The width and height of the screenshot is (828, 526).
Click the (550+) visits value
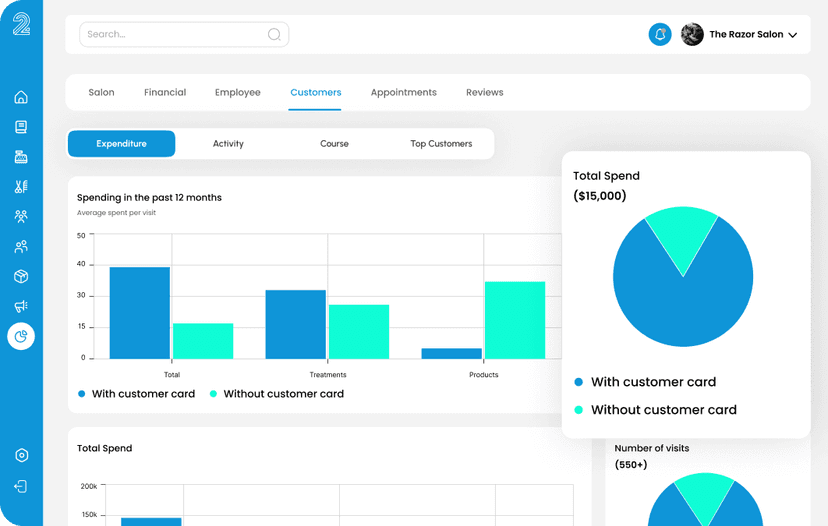pyautogui.click(x=631, y=465)
